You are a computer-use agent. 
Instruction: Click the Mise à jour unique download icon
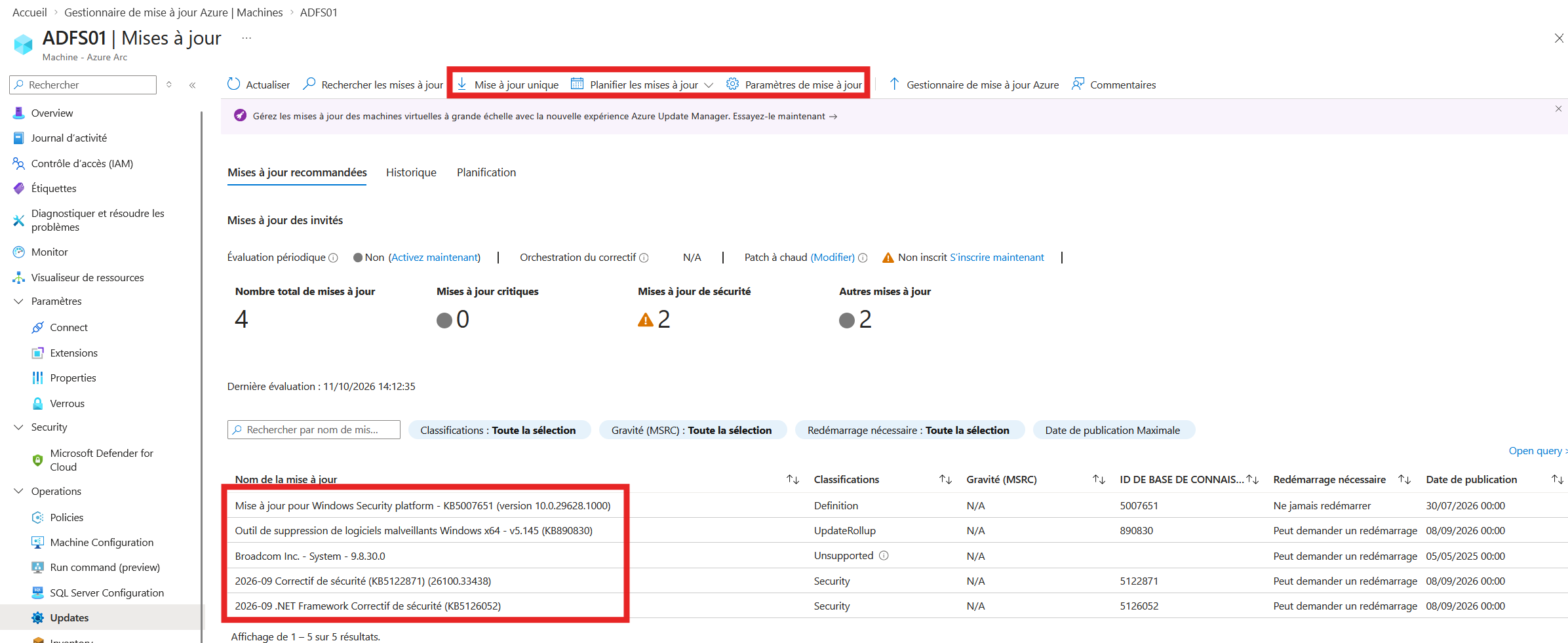[462, 84]
